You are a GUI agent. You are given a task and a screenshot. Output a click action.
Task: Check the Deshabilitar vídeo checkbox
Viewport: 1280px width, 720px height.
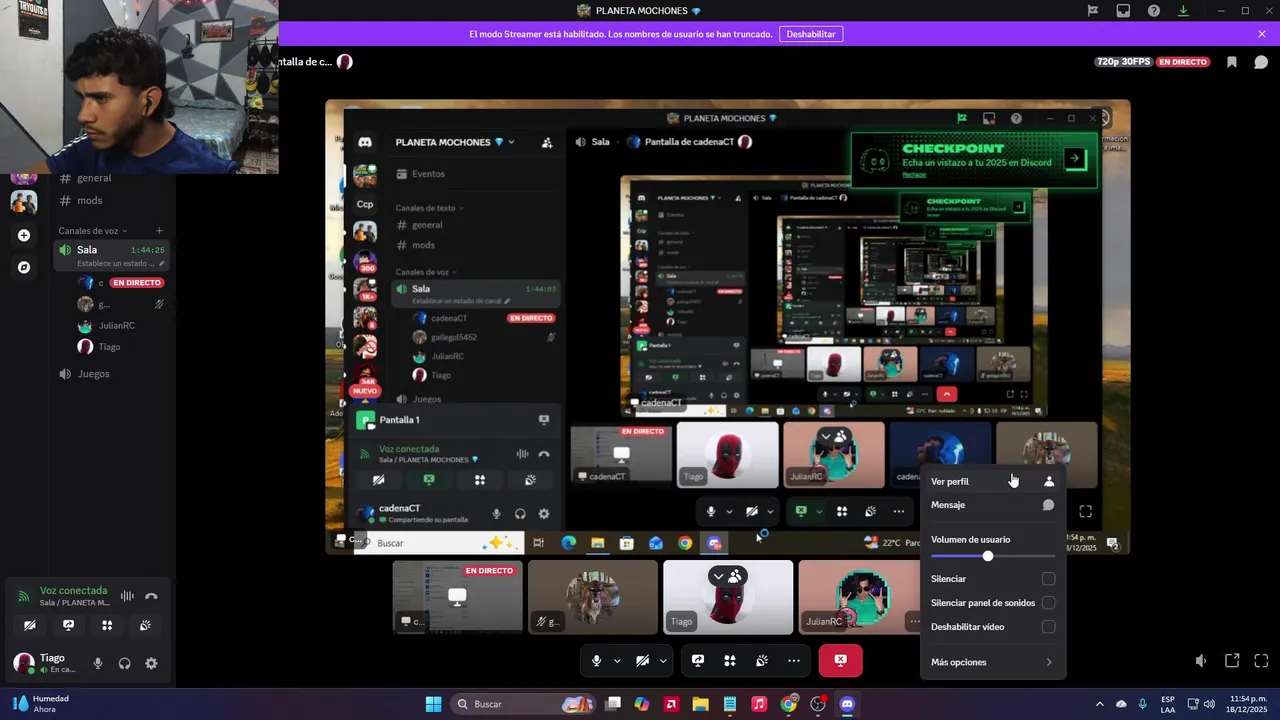pos(1048,627)
